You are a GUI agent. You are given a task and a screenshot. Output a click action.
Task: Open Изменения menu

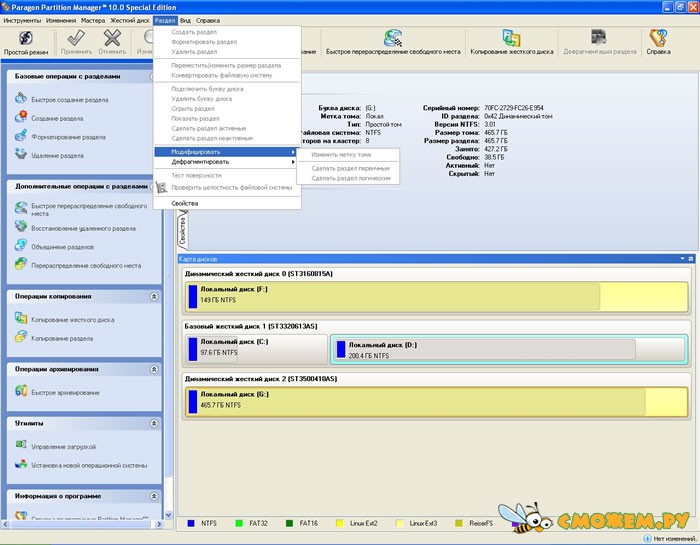(61, 21)
